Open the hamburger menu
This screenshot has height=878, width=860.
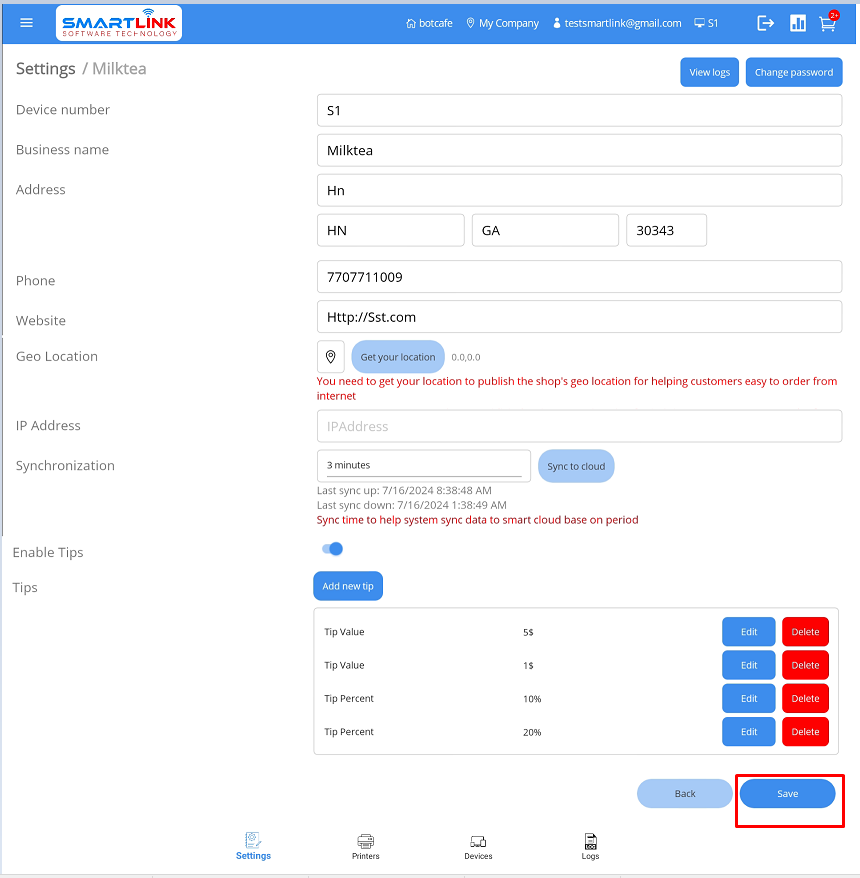[27, 23]
